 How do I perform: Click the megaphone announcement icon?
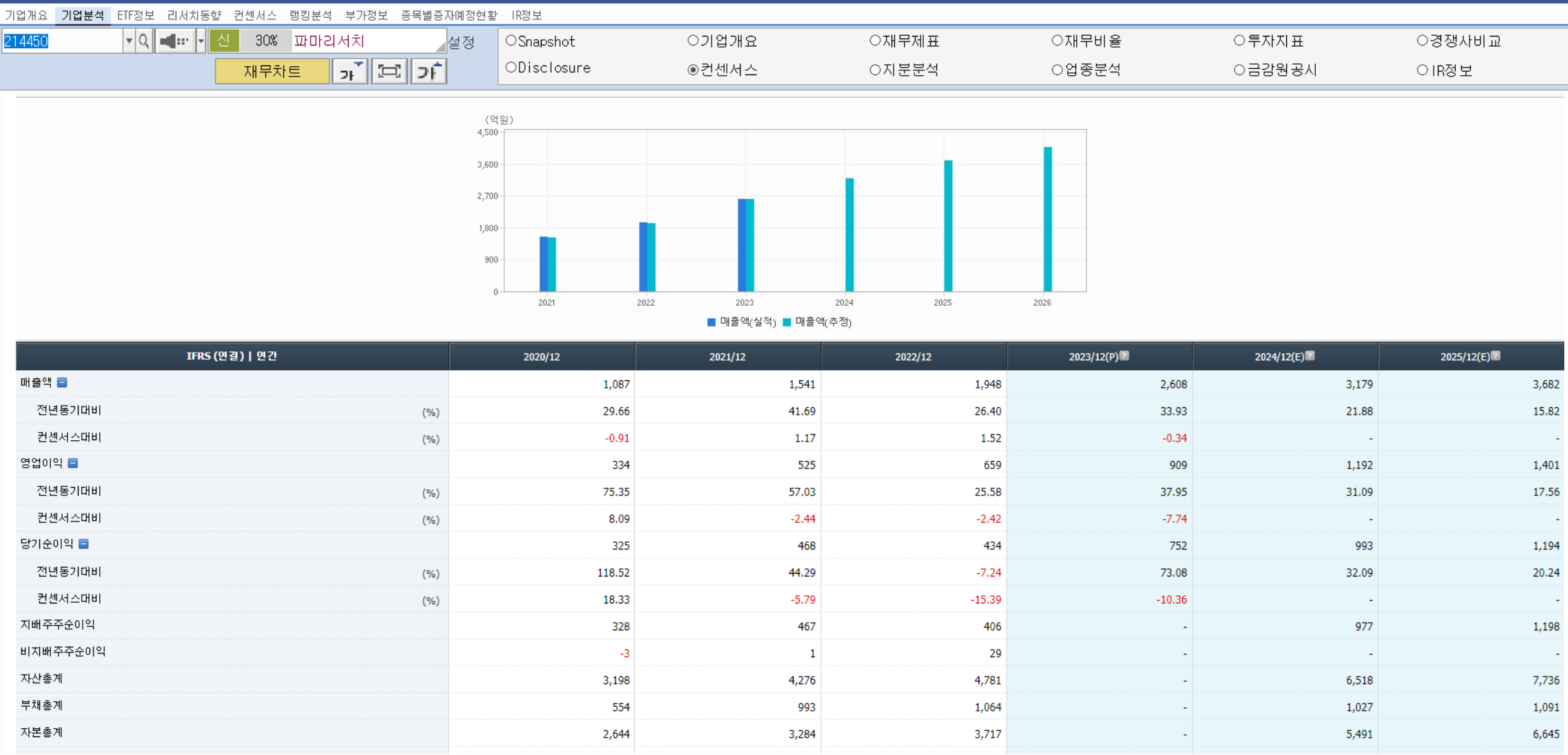tap(174, 41)
